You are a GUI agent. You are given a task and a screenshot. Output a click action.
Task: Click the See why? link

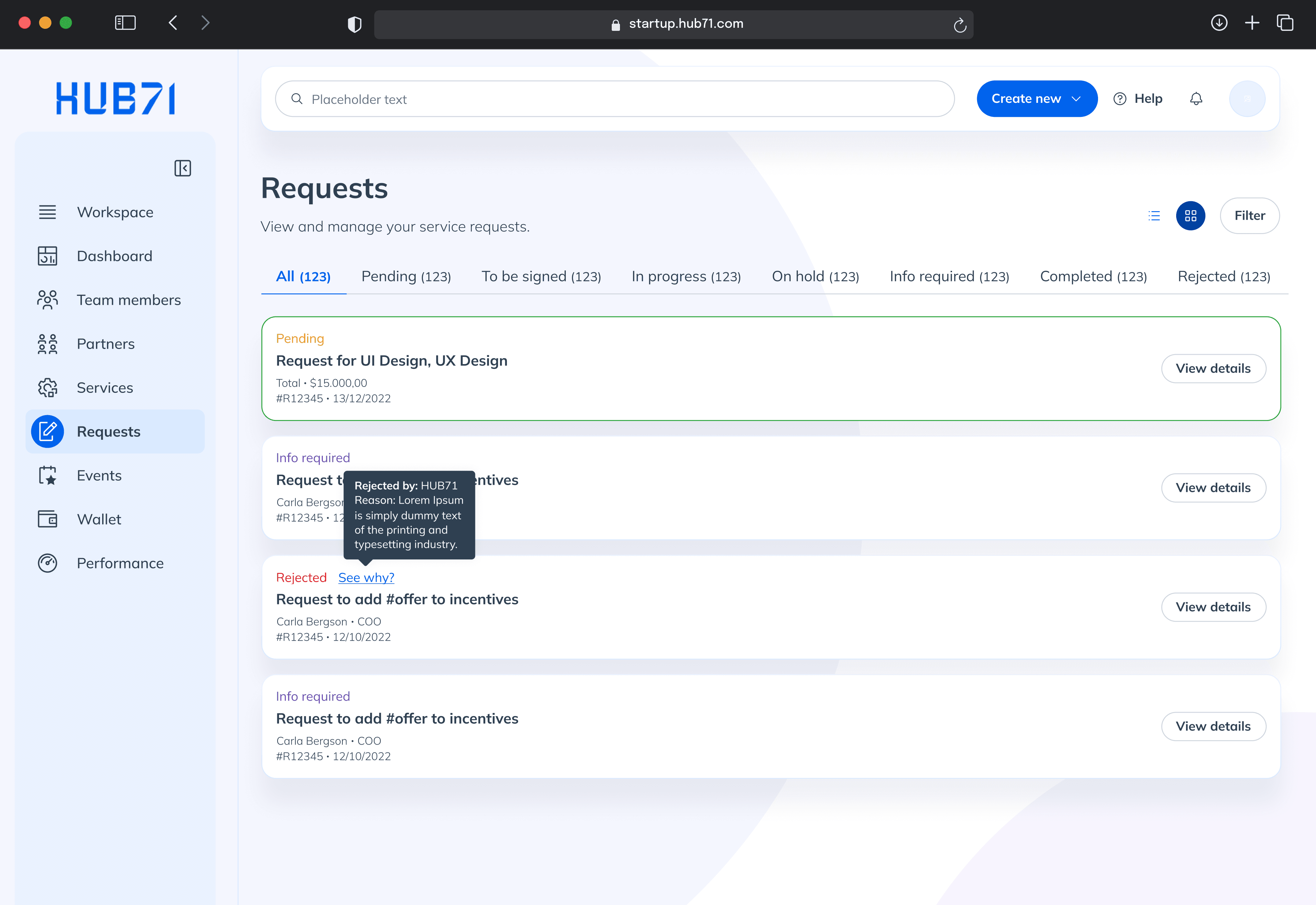366,578
